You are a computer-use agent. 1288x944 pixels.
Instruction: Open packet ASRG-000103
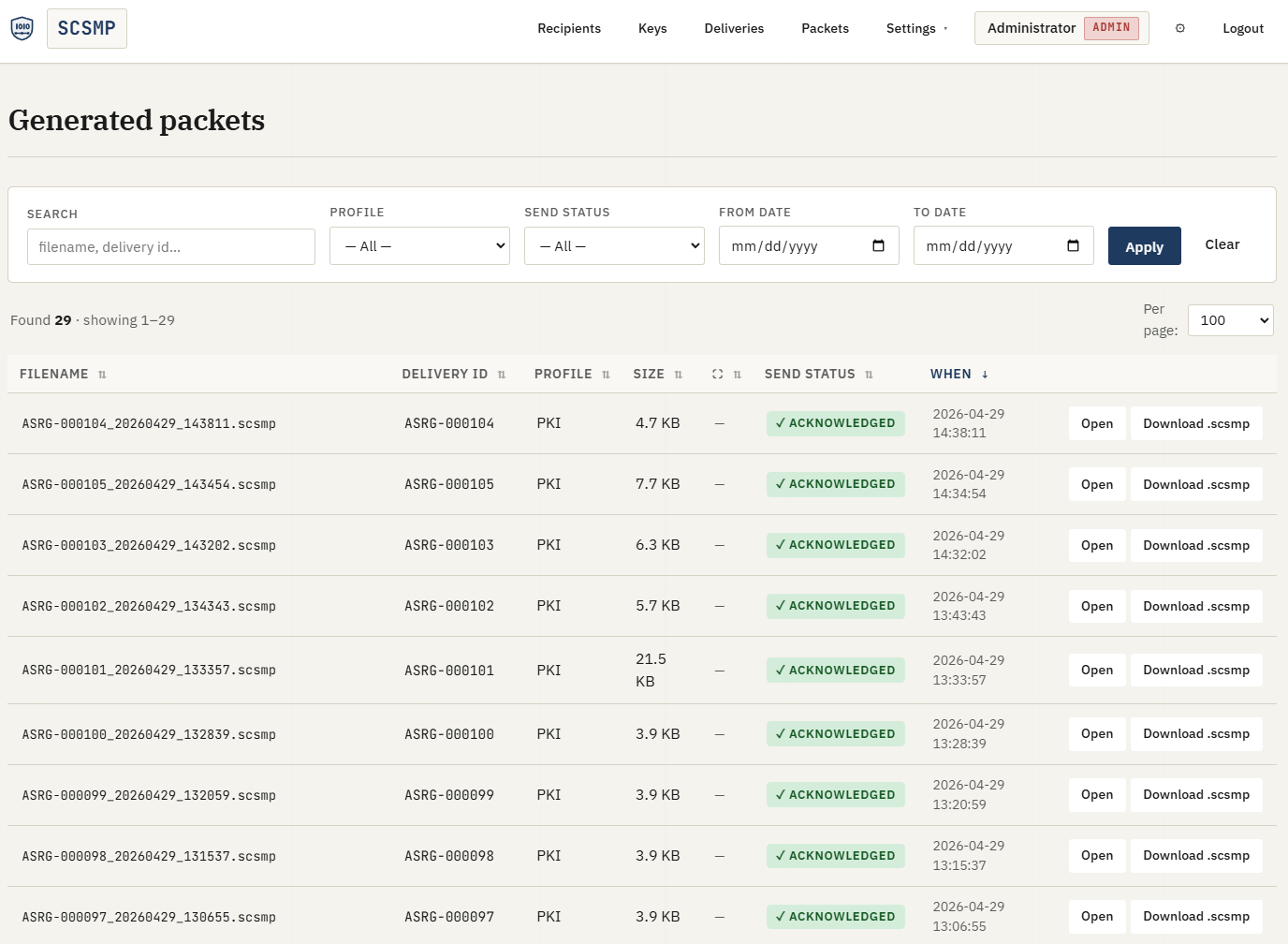(1097, 545)
